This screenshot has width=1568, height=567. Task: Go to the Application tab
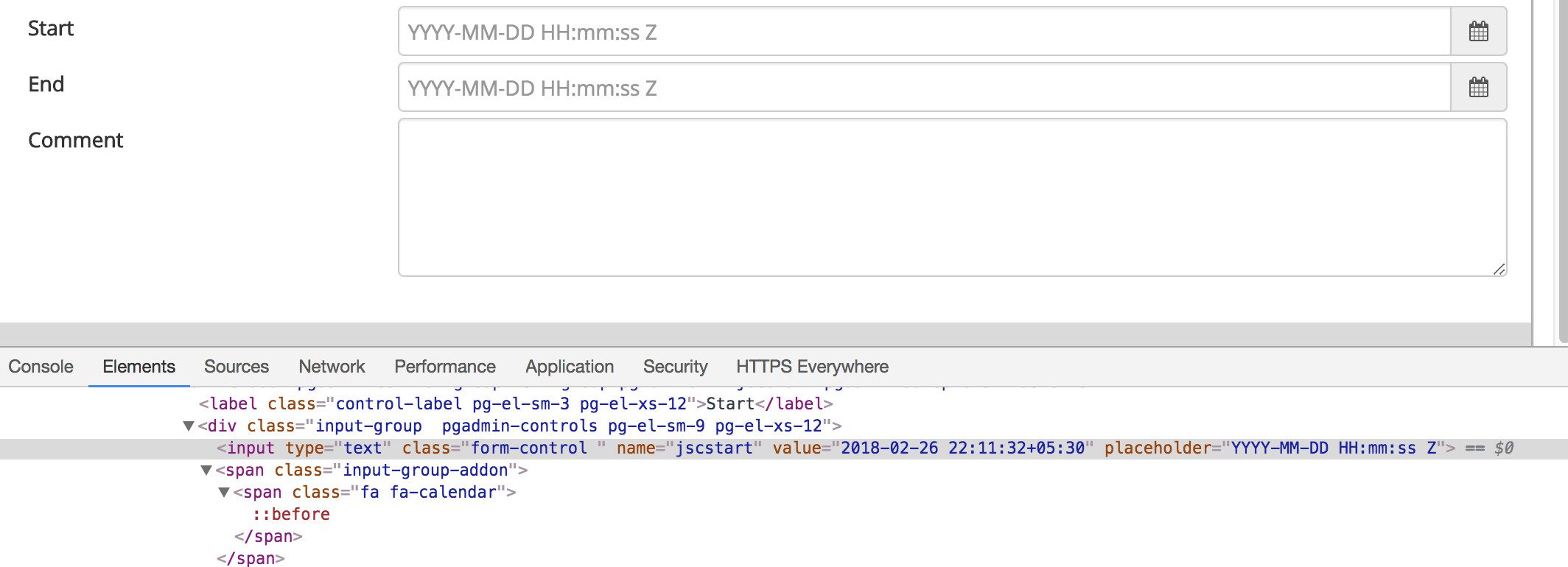[570, 367]
